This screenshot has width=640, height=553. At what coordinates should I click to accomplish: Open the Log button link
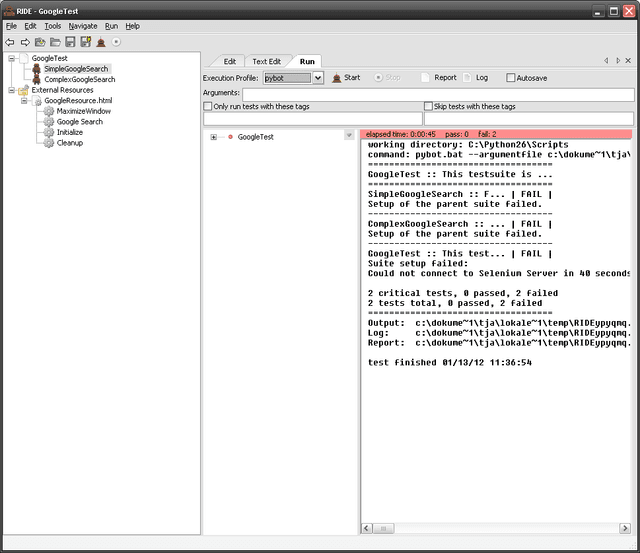[475, 77]
